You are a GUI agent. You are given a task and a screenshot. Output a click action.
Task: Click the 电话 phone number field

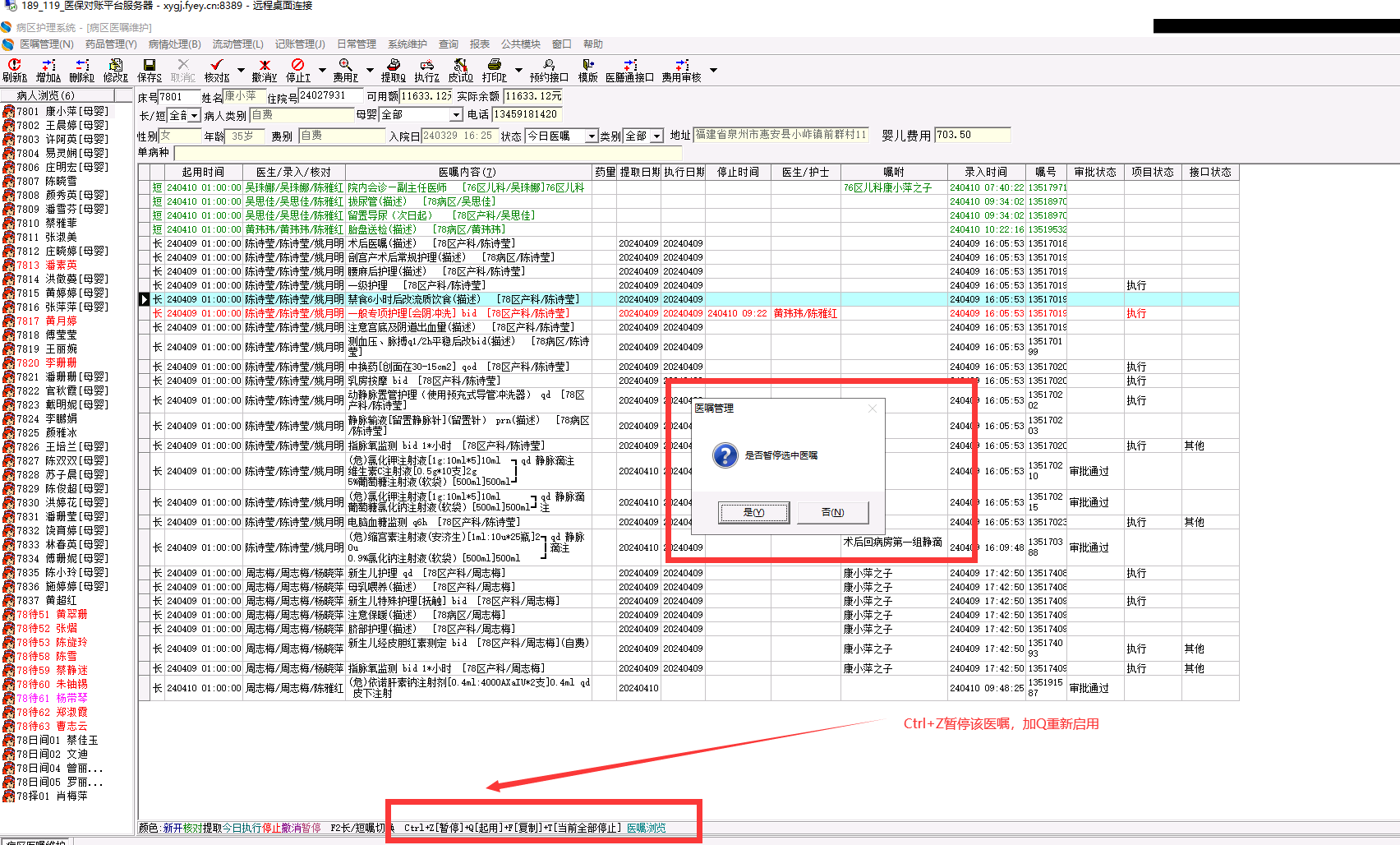527,115
